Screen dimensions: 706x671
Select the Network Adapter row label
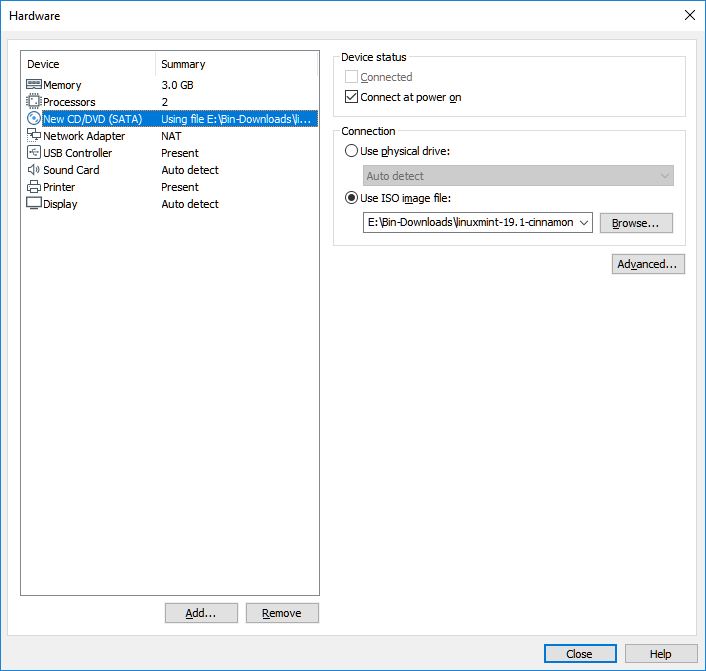(x=84, y=136)
